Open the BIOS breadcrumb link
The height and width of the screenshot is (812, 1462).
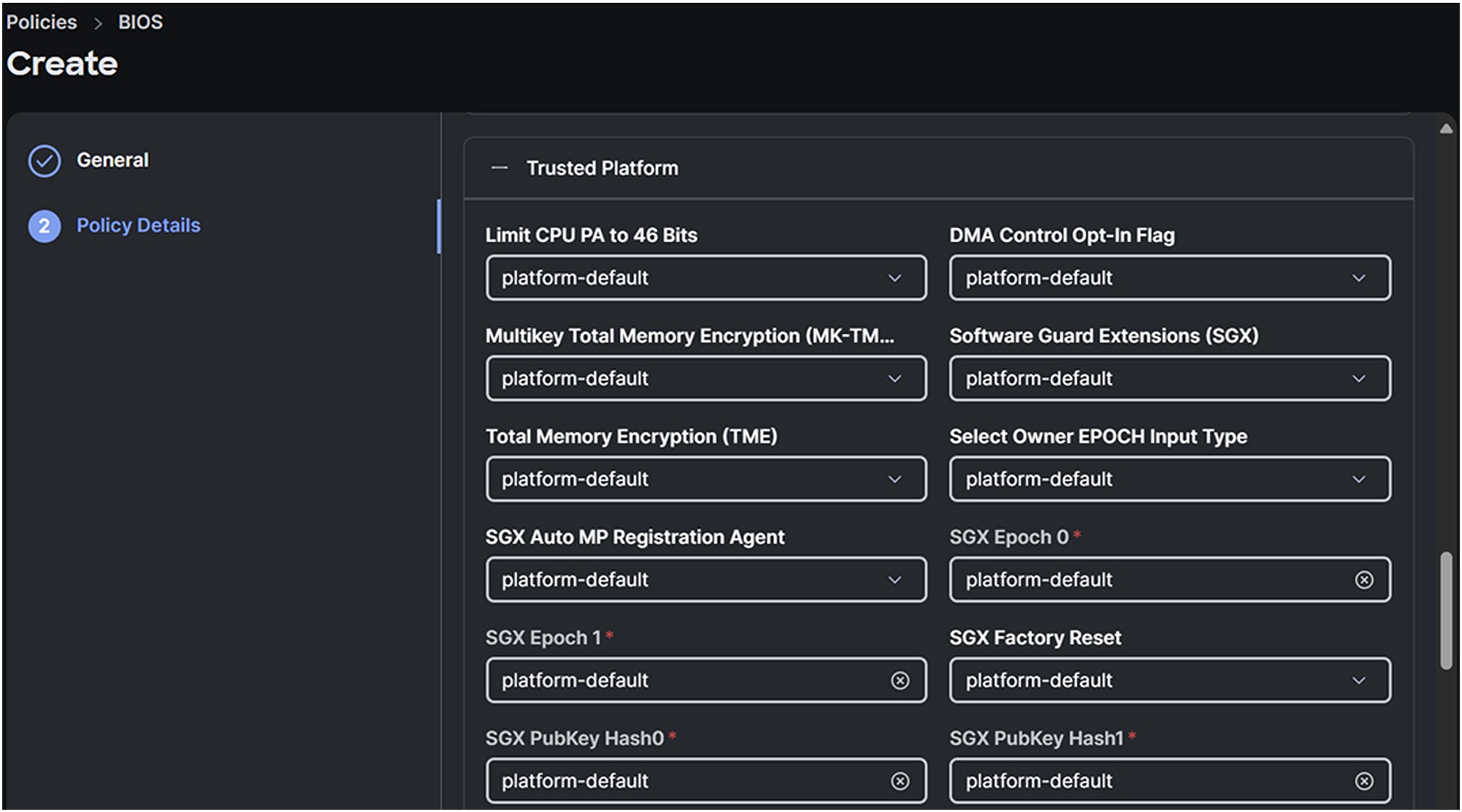click(x=140, y=22)
